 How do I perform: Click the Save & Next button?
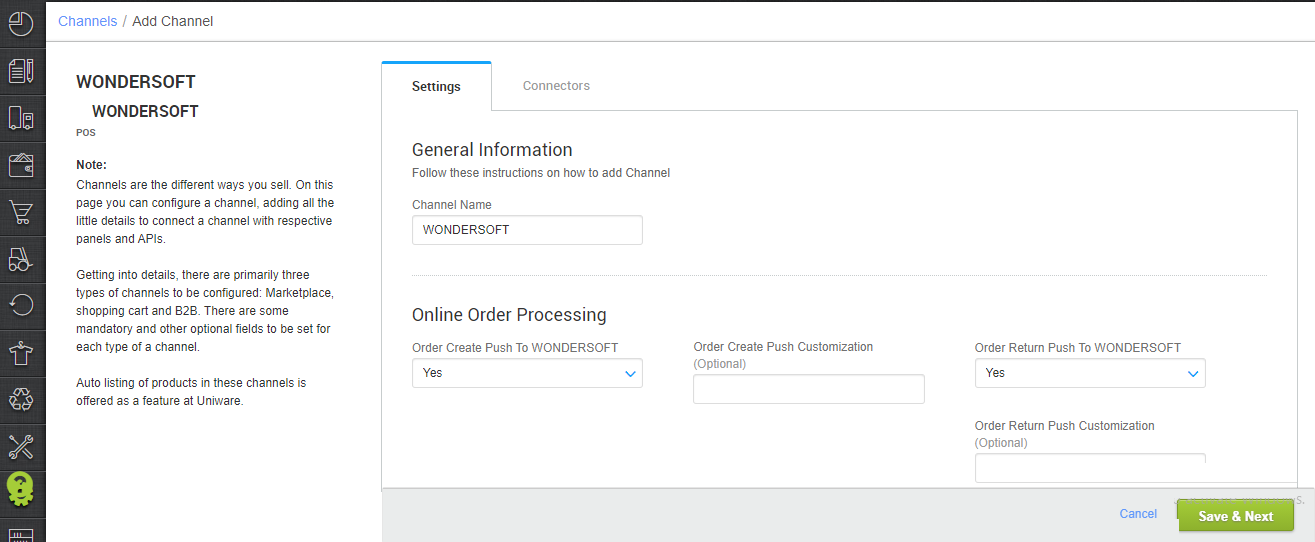tap(1236, 516)
